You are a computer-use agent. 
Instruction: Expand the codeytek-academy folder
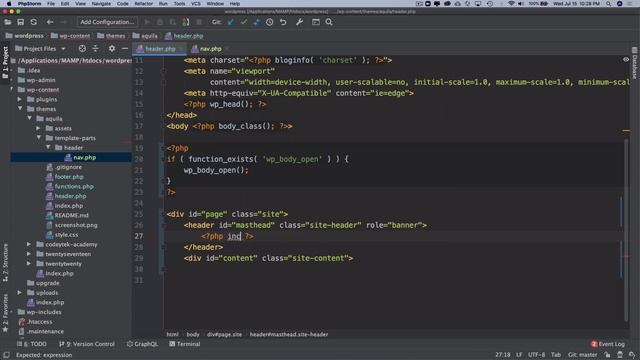[x=29, y=244]
